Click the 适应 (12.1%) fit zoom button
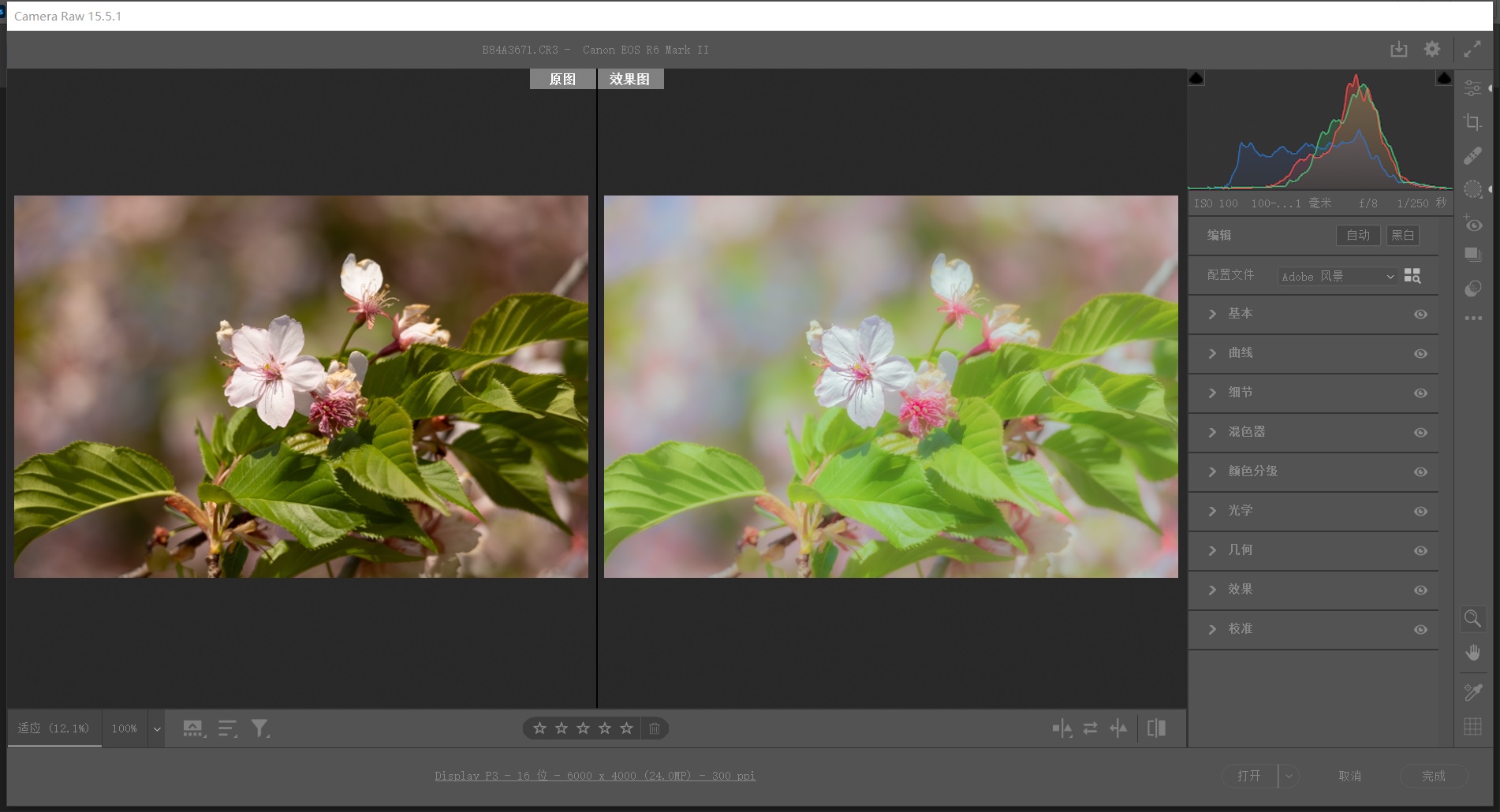1500x812 pixels. coord(54,728)
